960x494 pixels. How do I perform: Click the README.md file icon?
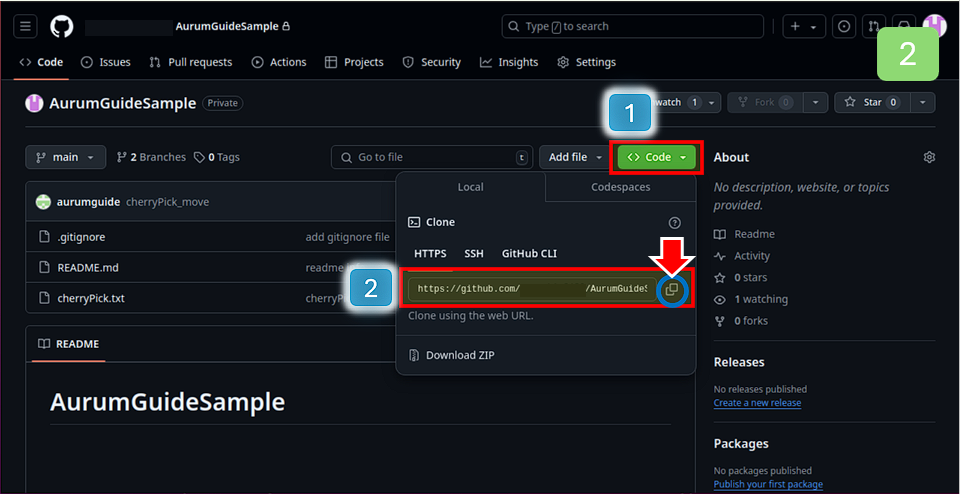coord(43,268)
